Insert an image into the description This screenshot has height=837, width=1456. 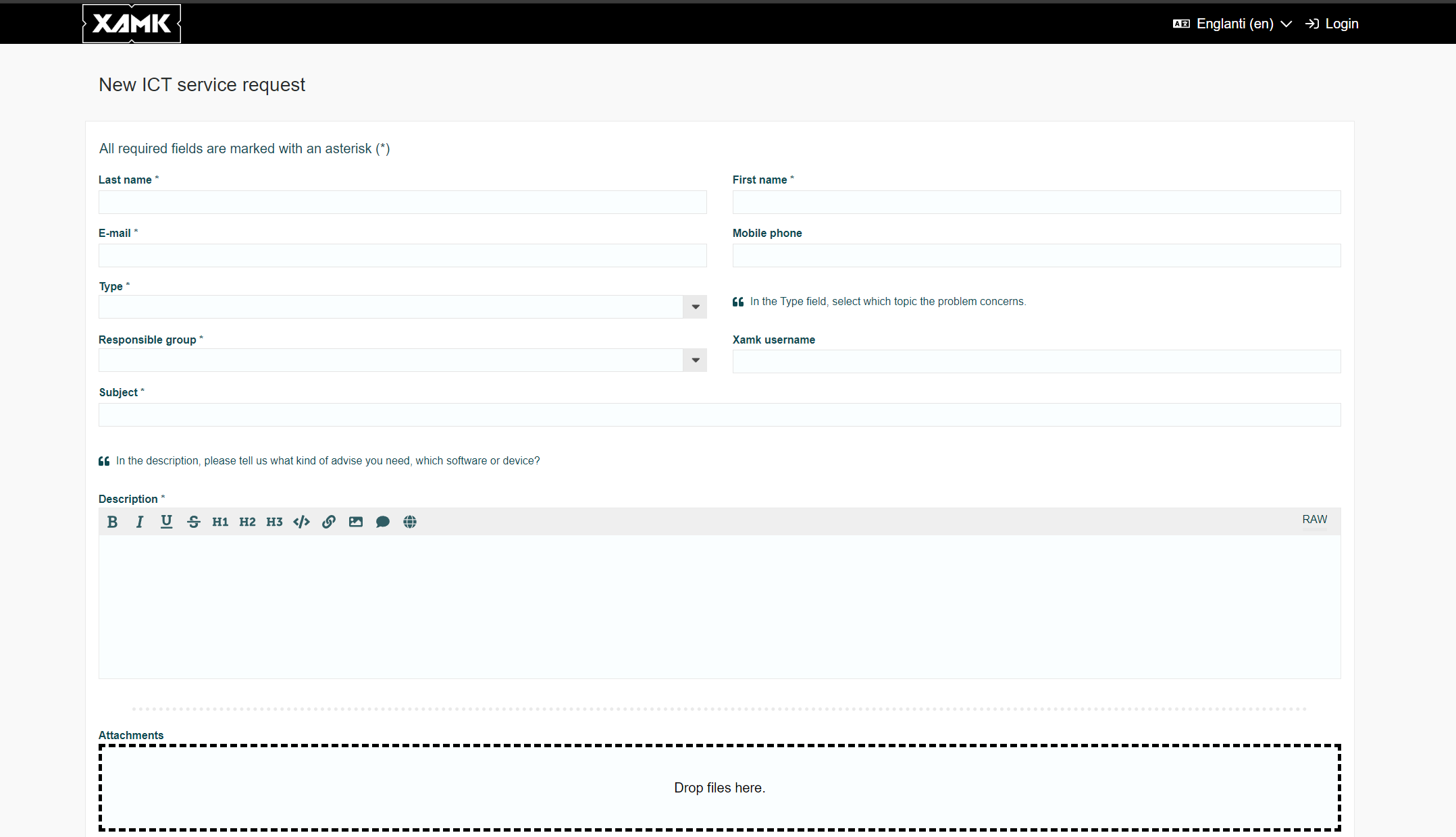[x=356, y=522]
